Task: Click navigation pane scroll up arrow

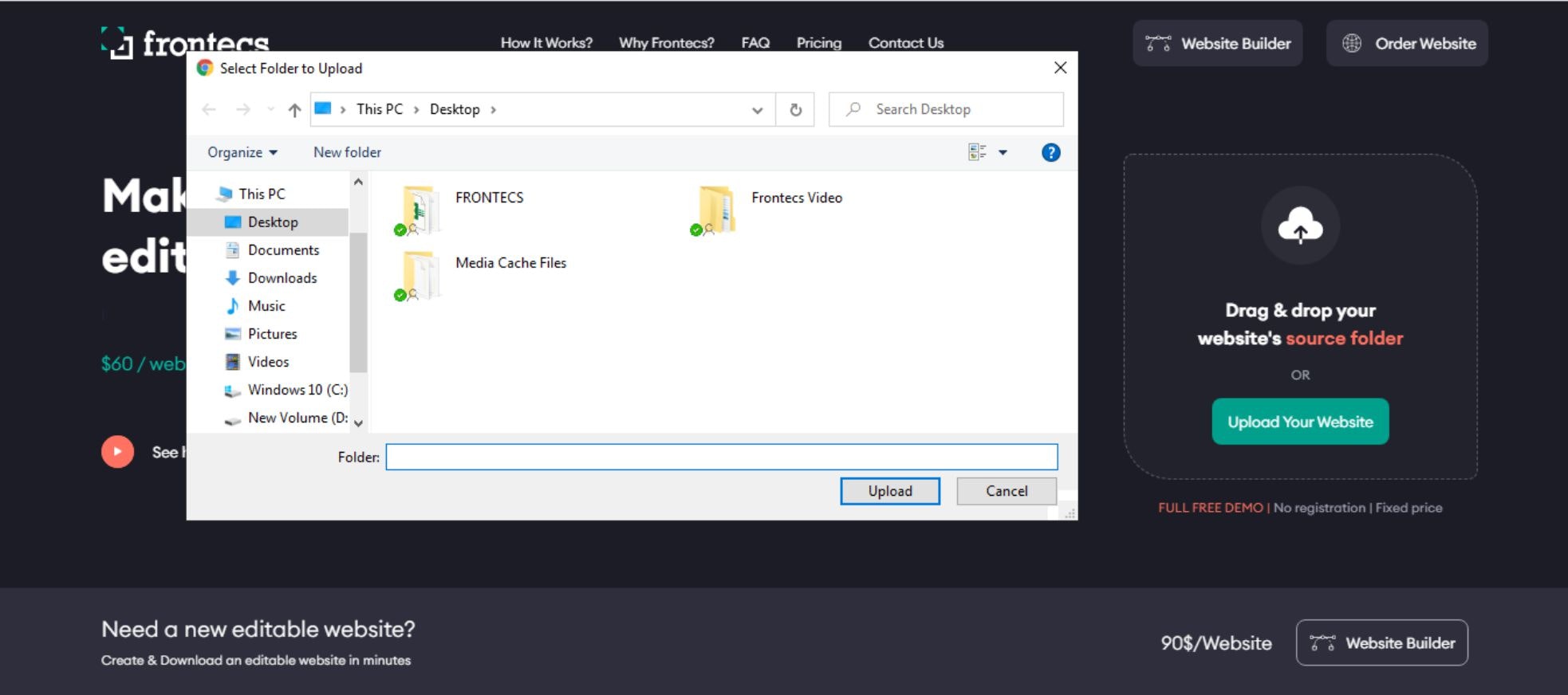Action: [x=358, y=183]
